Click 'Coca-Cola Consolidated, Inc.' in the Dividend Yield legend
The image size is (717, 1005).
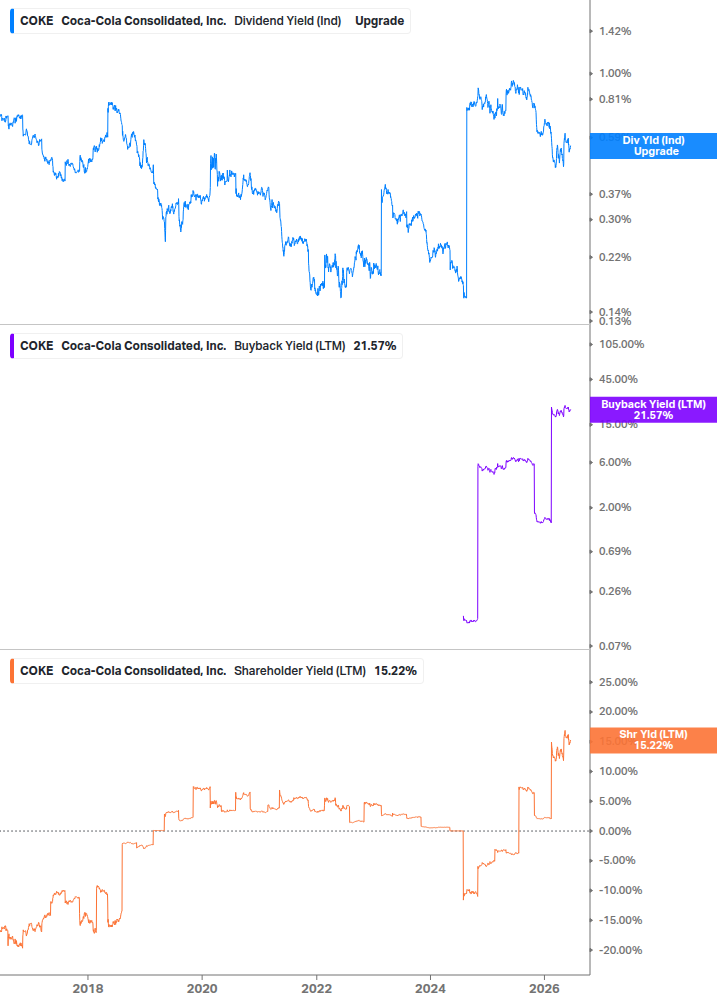tap(144, 21)
